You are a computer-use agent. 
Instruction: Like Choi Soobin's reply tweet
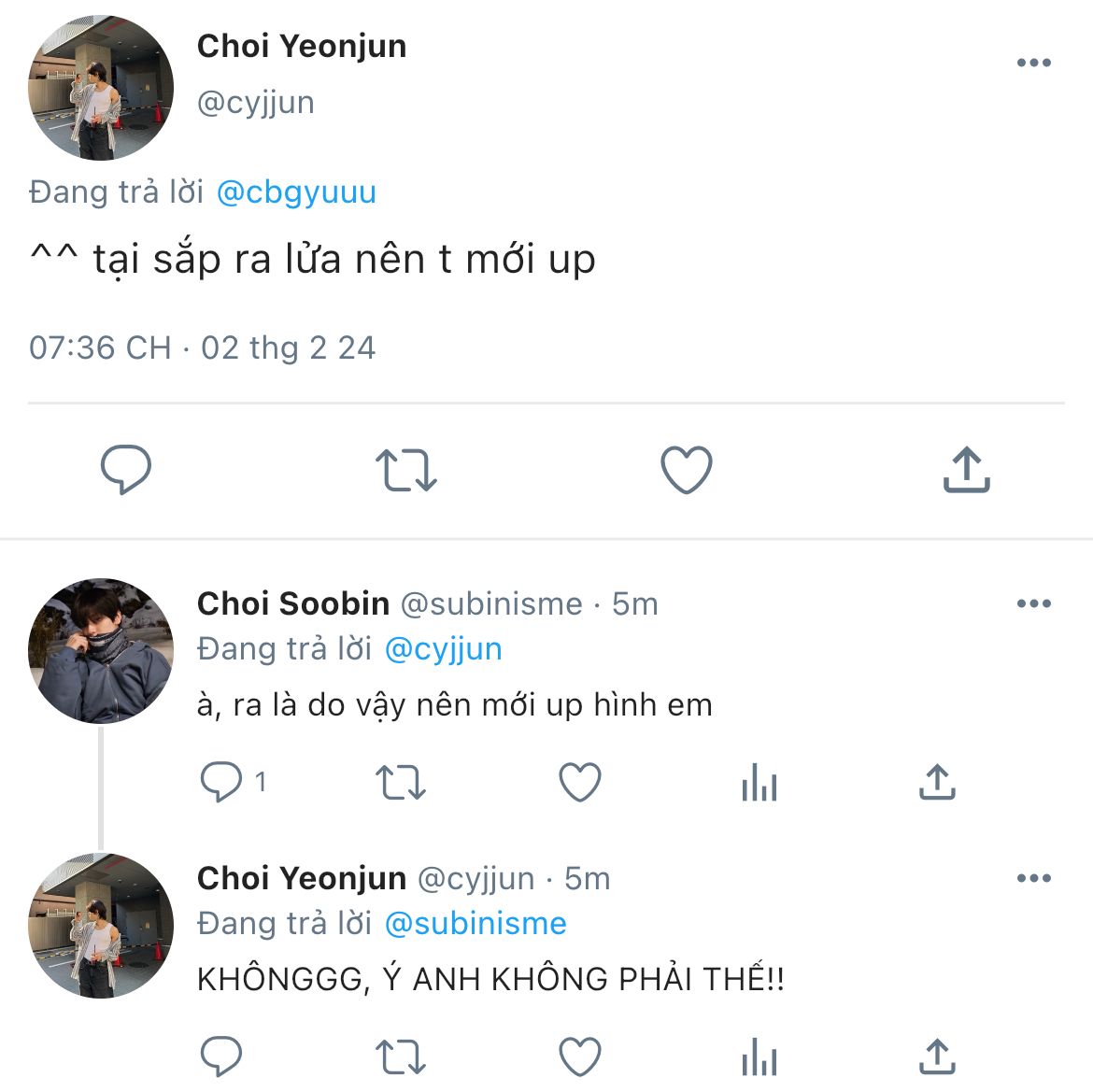point(579,783)
